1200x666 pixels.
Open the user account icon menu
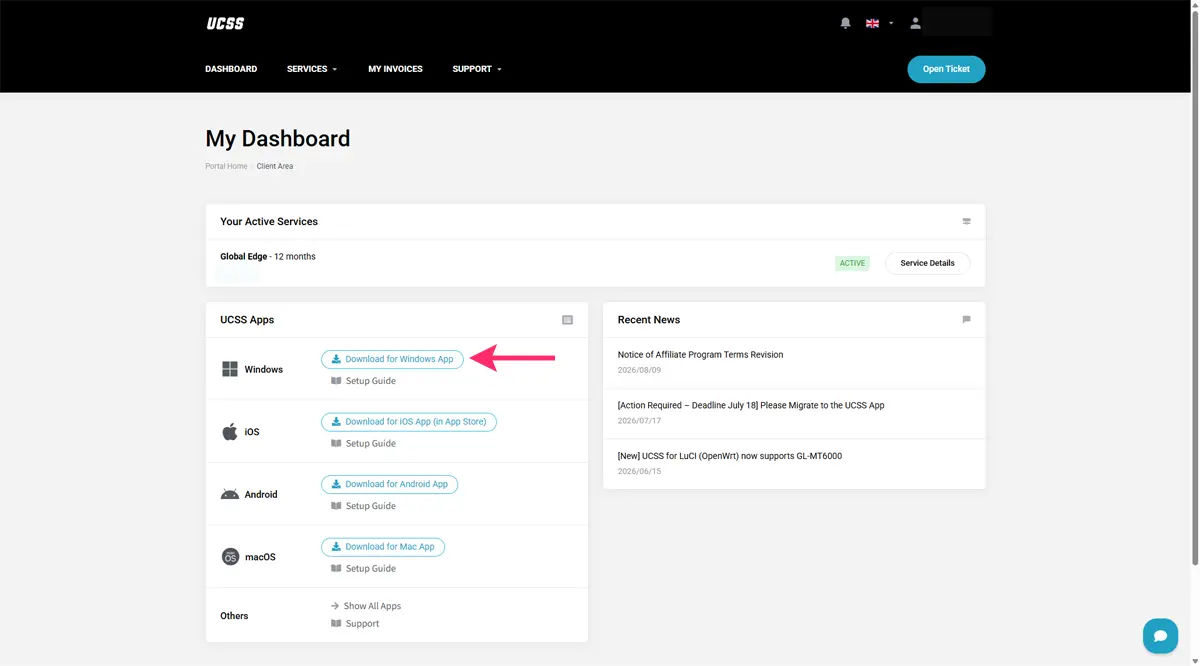tap(915, 23)
